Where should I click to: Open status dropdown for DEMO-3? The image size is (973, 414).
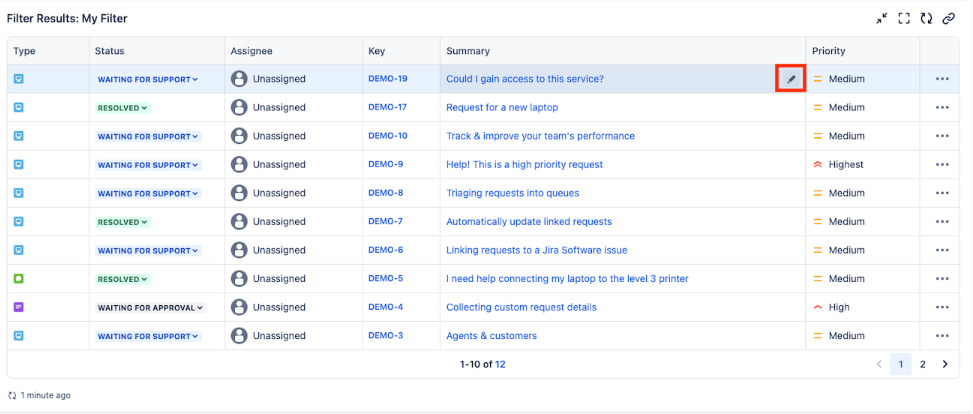pyautogui.click(x=148, y=336)
